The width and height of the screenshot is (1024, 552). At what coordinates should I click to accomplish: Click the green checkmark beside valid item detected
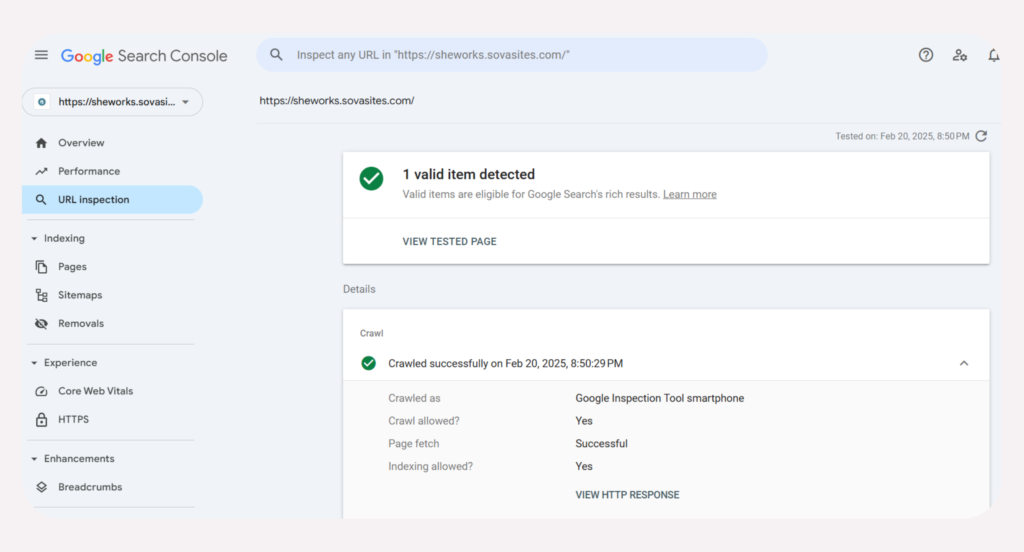(x=371, y=178)
